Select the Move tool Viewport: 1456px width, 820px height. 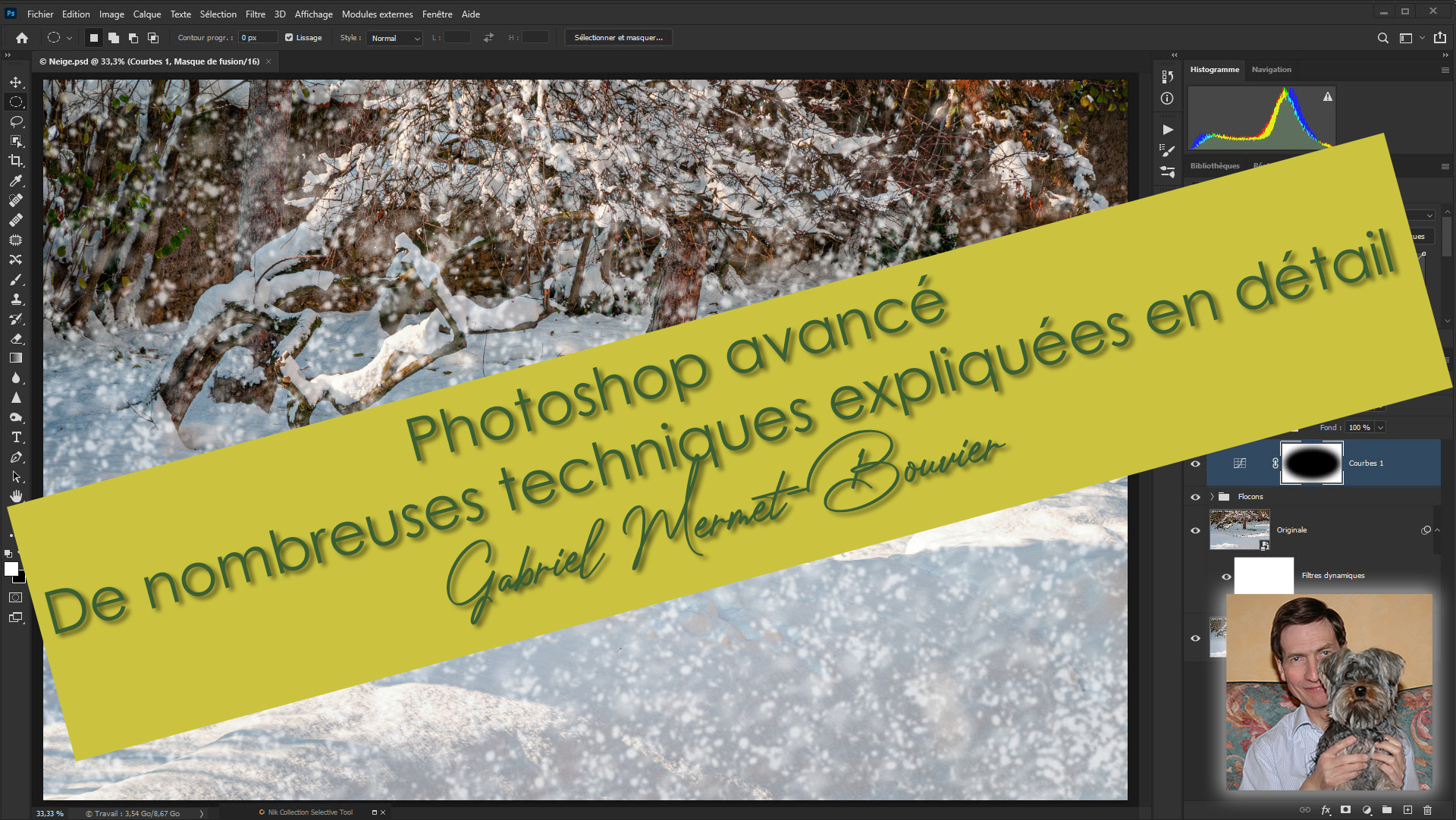(x=16, y=82)
